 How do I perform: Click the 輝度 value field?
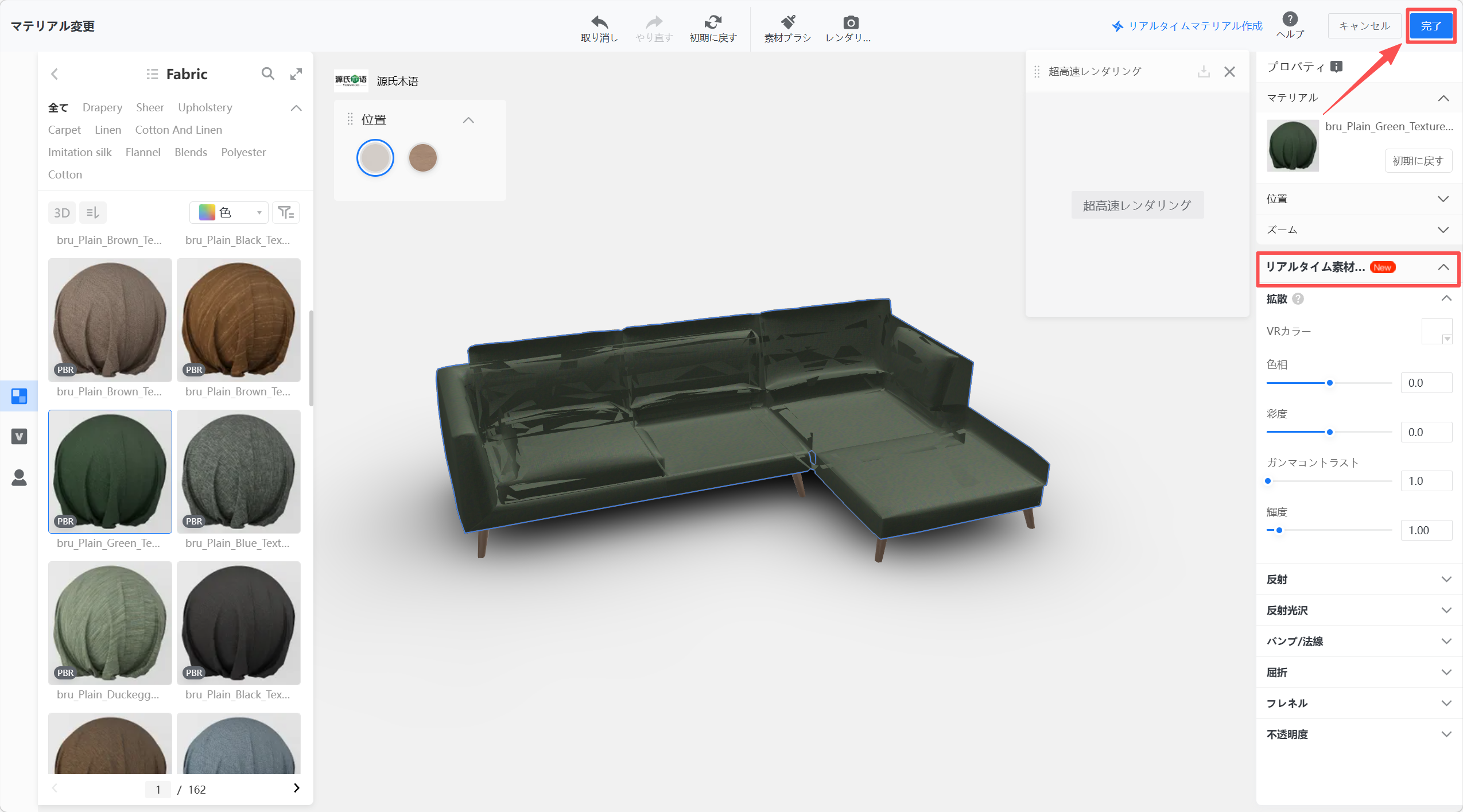coord(1426,530)
